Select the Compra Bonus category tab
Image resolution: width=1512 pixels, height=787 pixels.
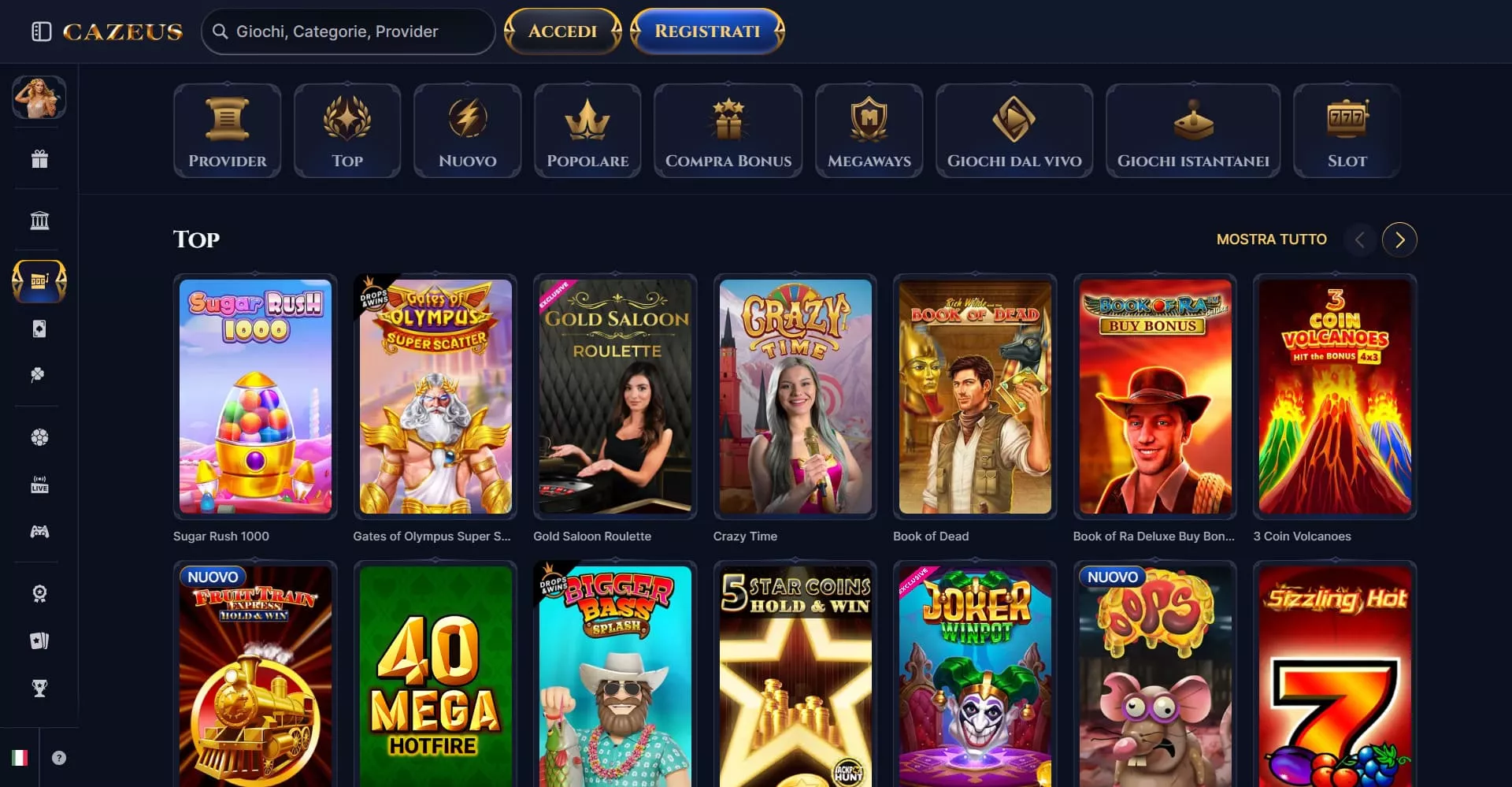pos(728,131)
